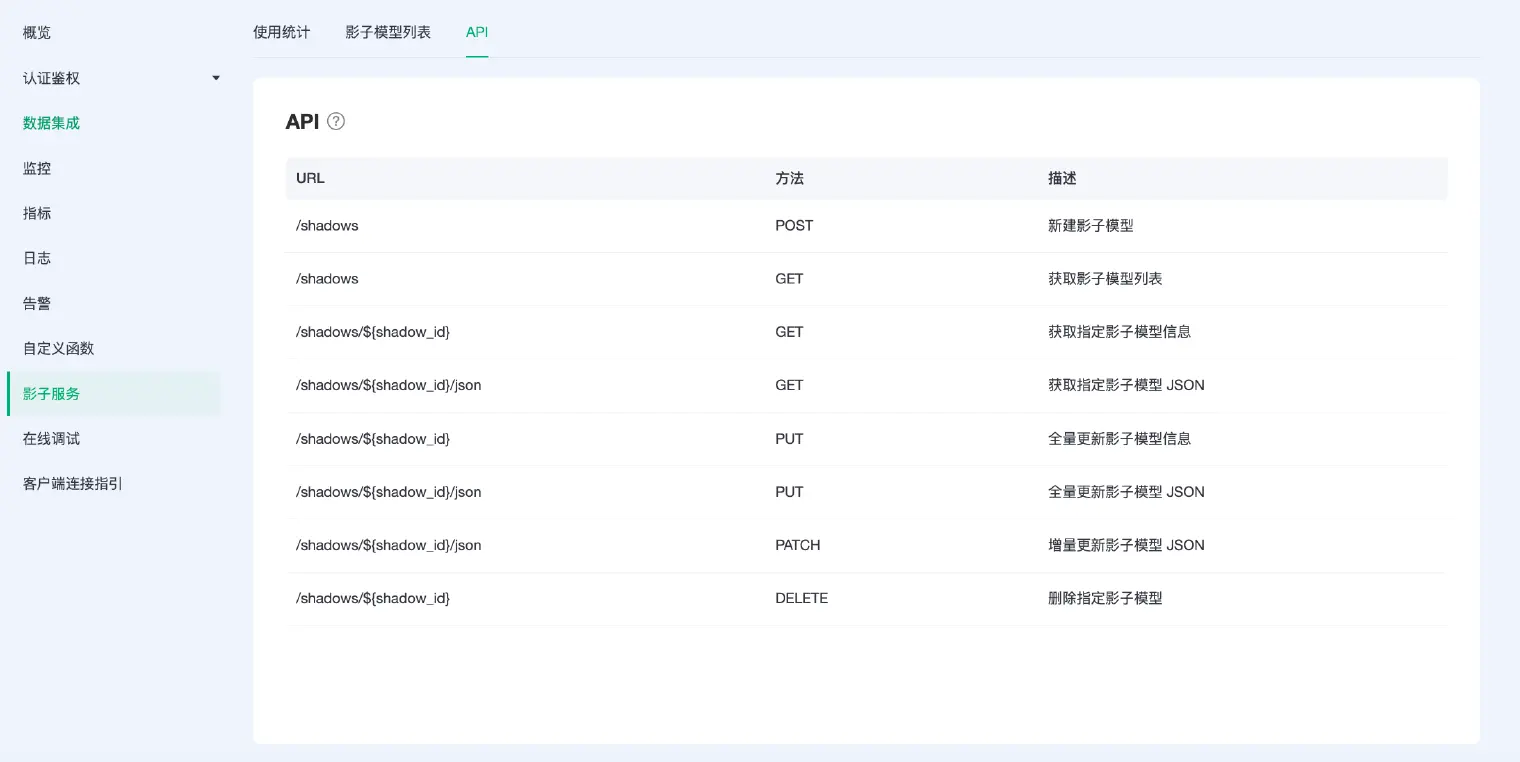Image resolution: width=1520 pixels, height=762 pixels.
Task: Click the 方法 column header
Action: pyautogui.click(x=789, y=178)
